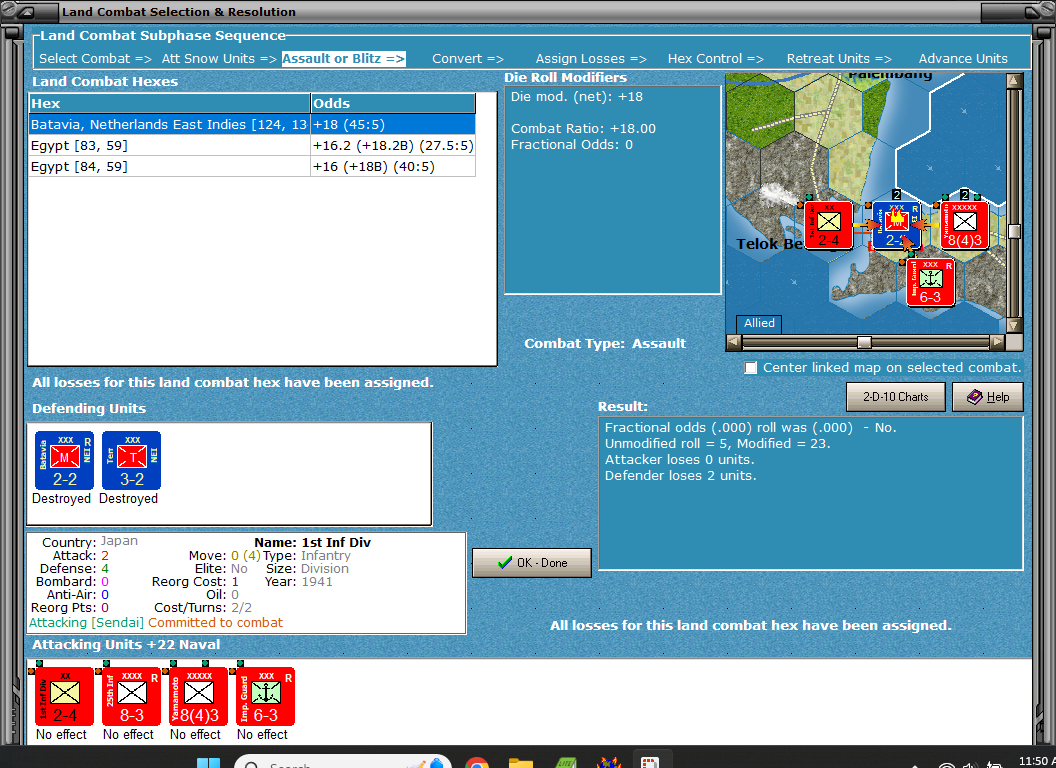Click the minimap scroll up arrow
The image size is (1056, 768).
click(x=1014, y=82)
